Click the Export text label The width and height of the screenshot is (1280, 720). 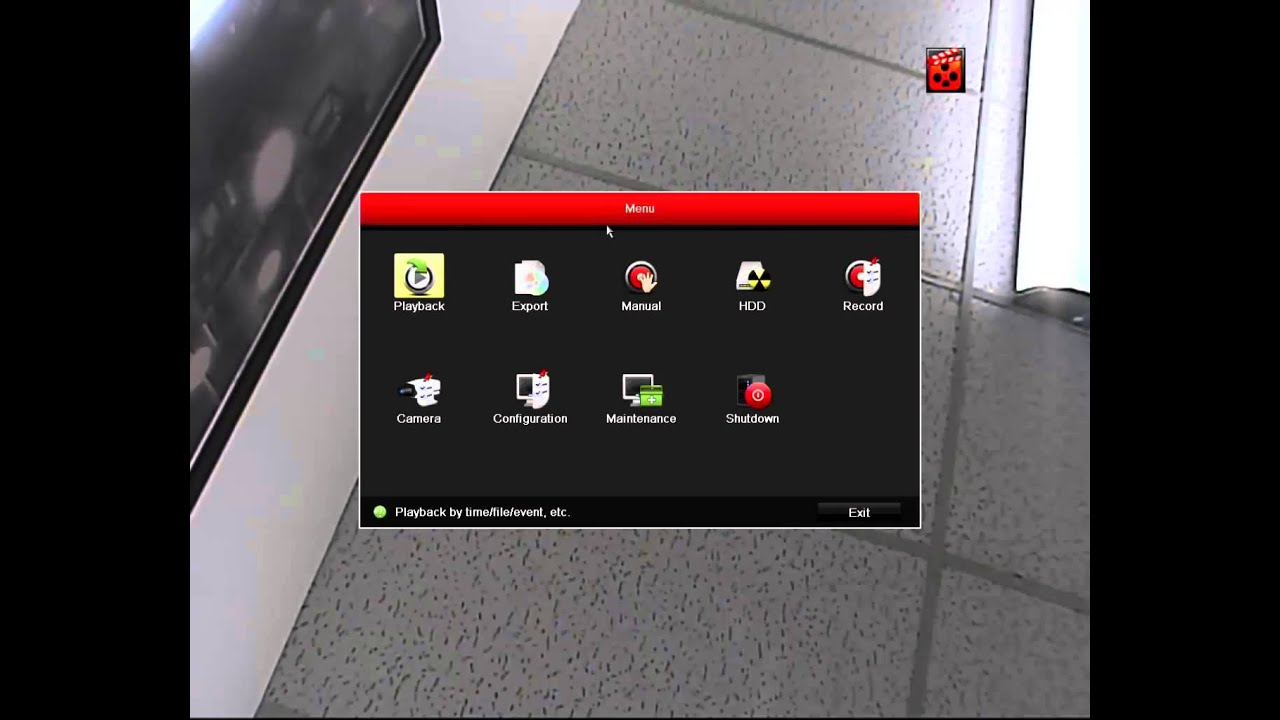tap(530, 306)
